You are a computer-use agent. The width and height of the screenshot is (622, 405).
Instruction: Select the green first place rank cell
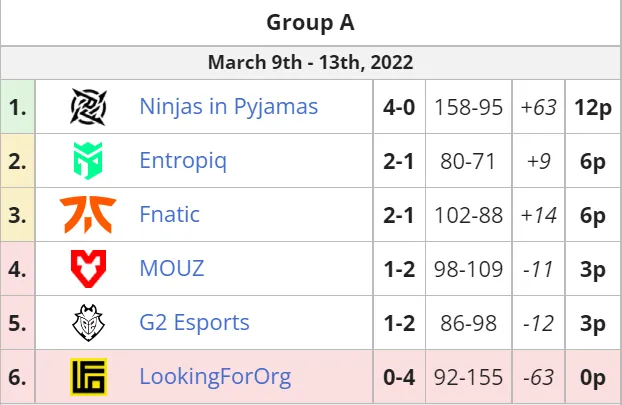(x=18, y=107)
